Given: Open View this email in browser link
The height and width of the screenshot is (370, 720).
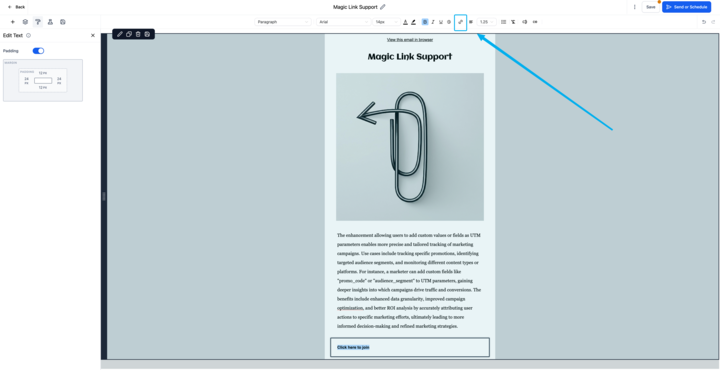Looking at the screenshot, I should pyautogui.click(x=410, y=39).
